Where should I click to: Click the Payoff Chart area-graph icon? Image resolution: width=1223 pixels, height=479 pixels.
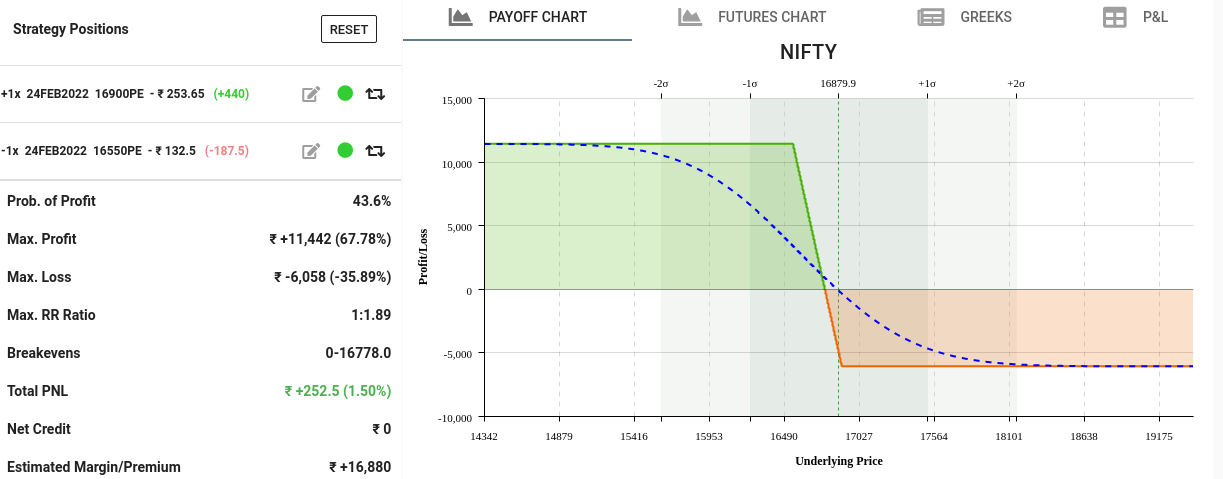(x=460, y=17)
